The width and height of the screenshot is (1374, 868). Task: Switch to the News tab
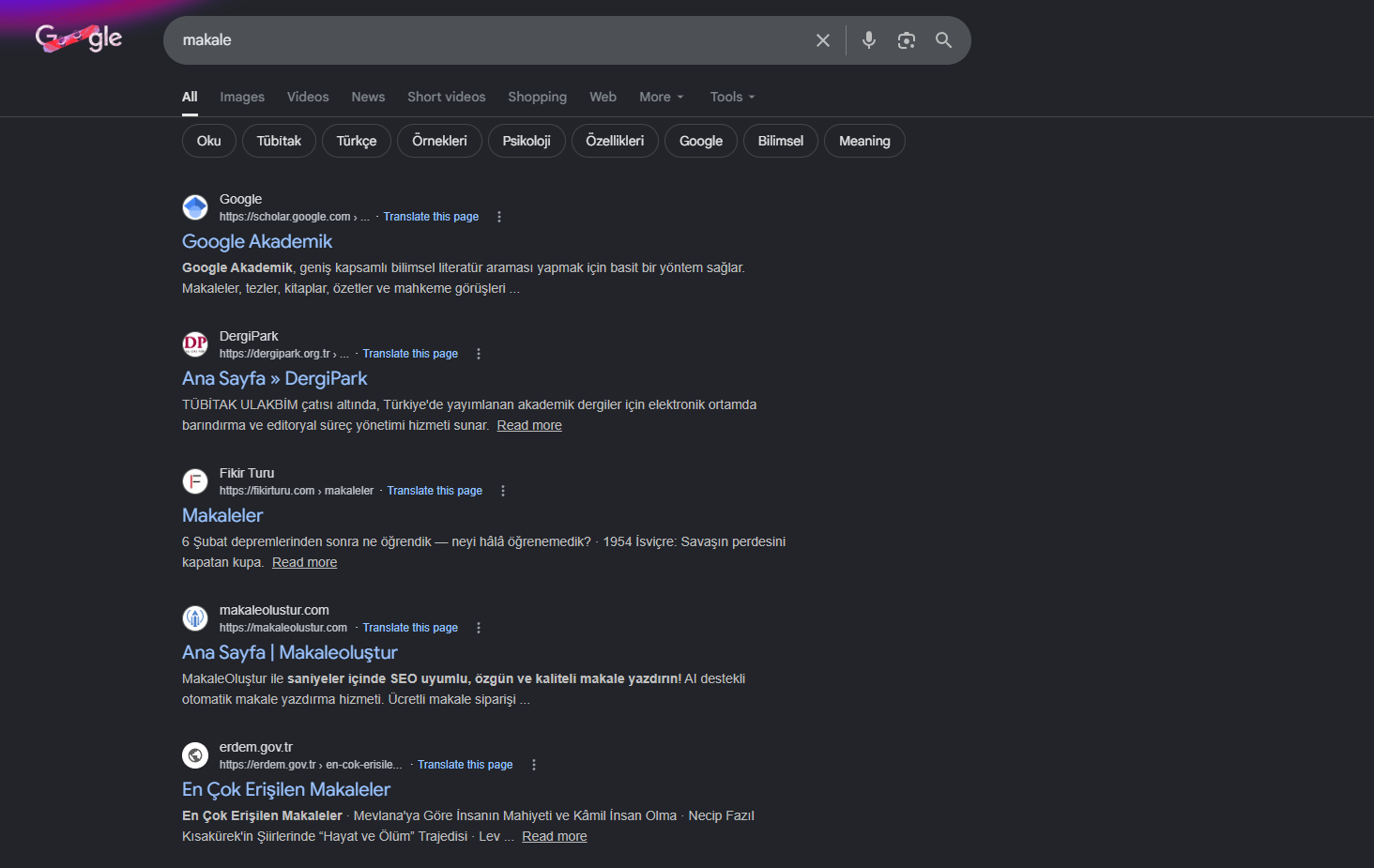click(x=368, y=97)
